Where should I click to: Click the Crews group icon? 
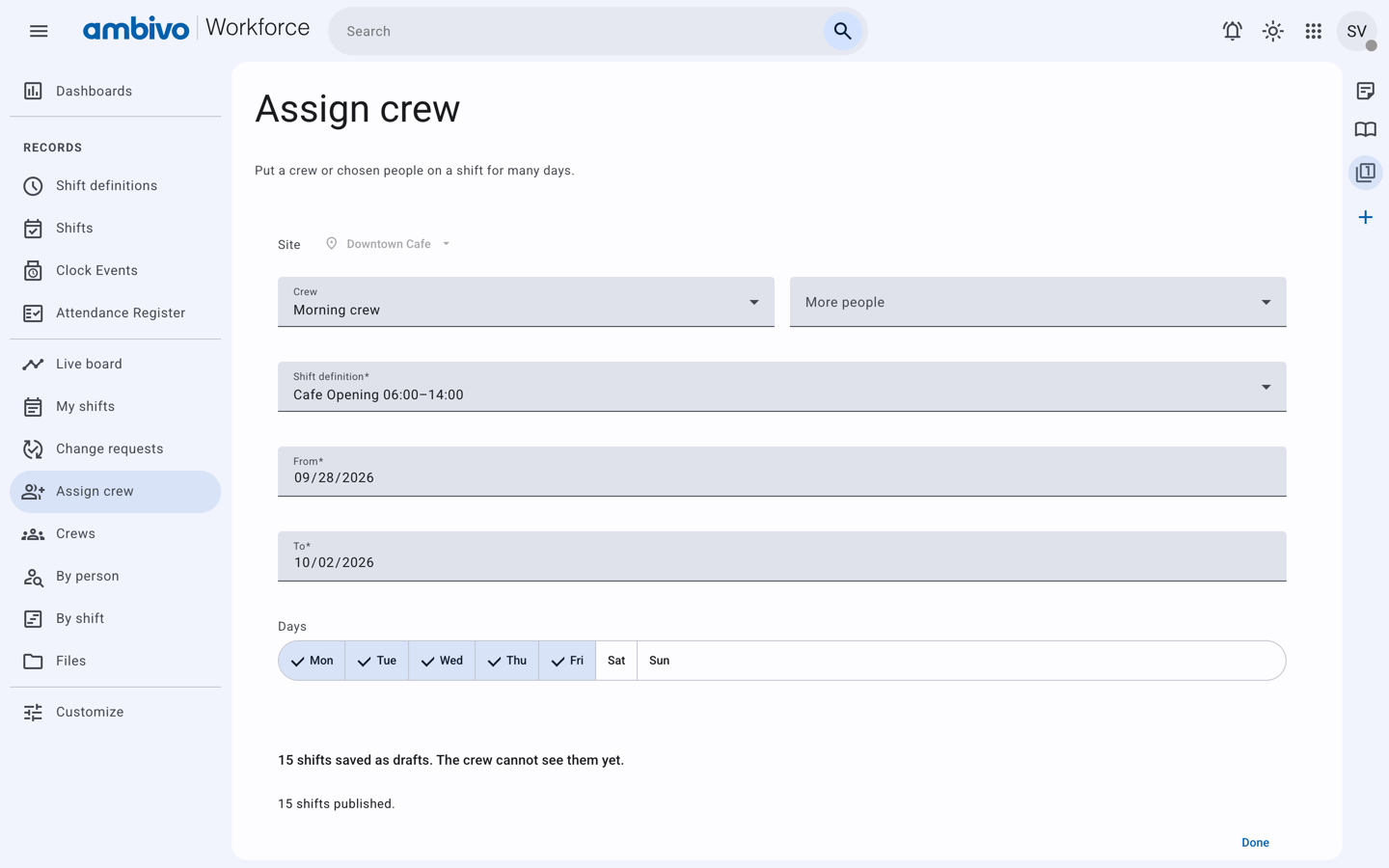pos(33,533)
